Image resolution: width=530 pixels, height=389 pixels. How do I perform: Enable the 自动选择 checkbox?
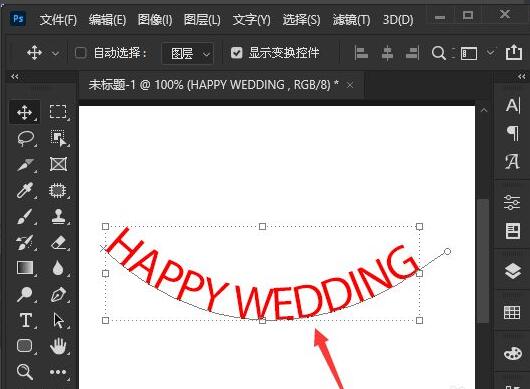80,53
